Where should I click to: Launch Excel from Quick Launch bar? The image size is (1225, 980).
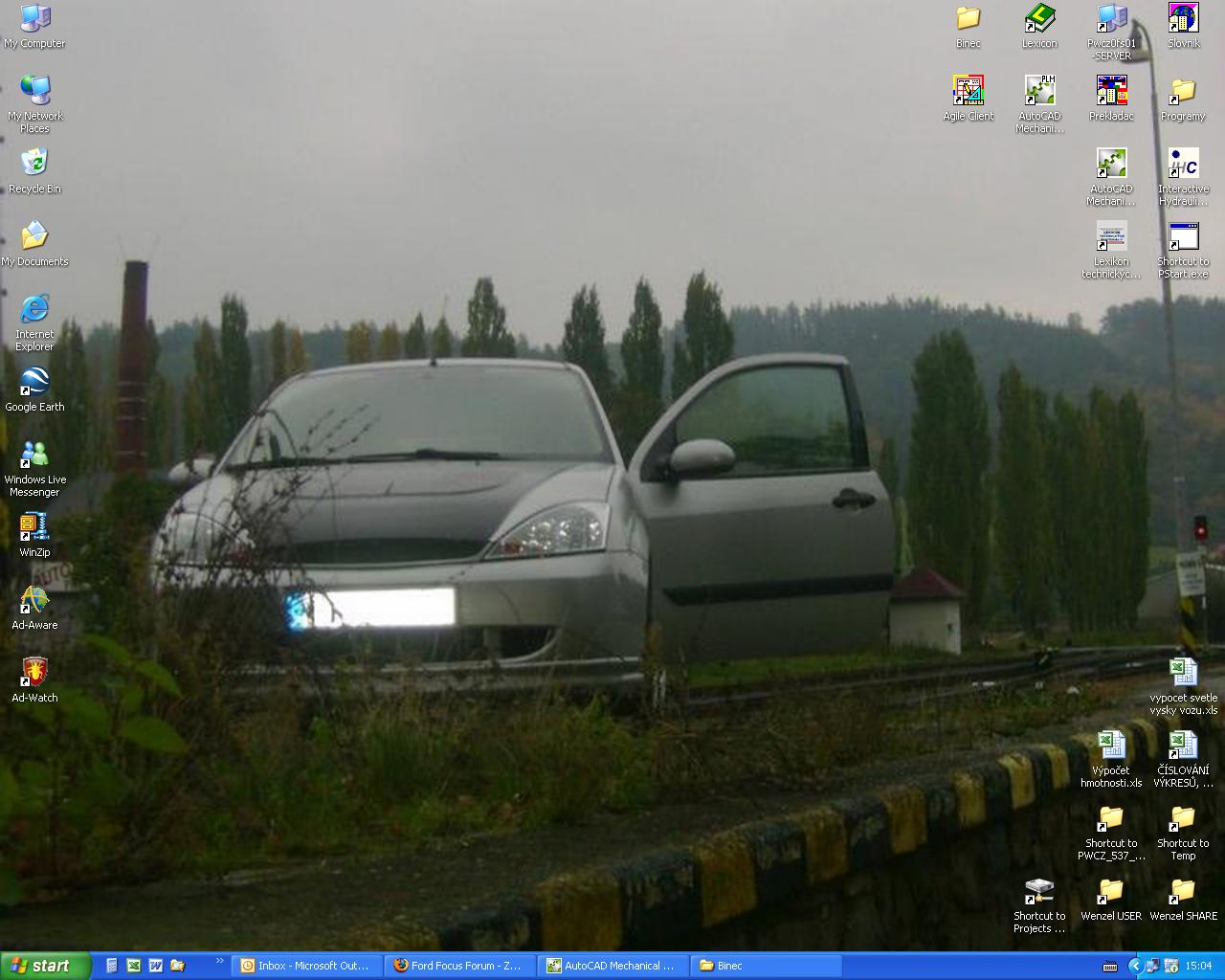(x=134, y=966)
